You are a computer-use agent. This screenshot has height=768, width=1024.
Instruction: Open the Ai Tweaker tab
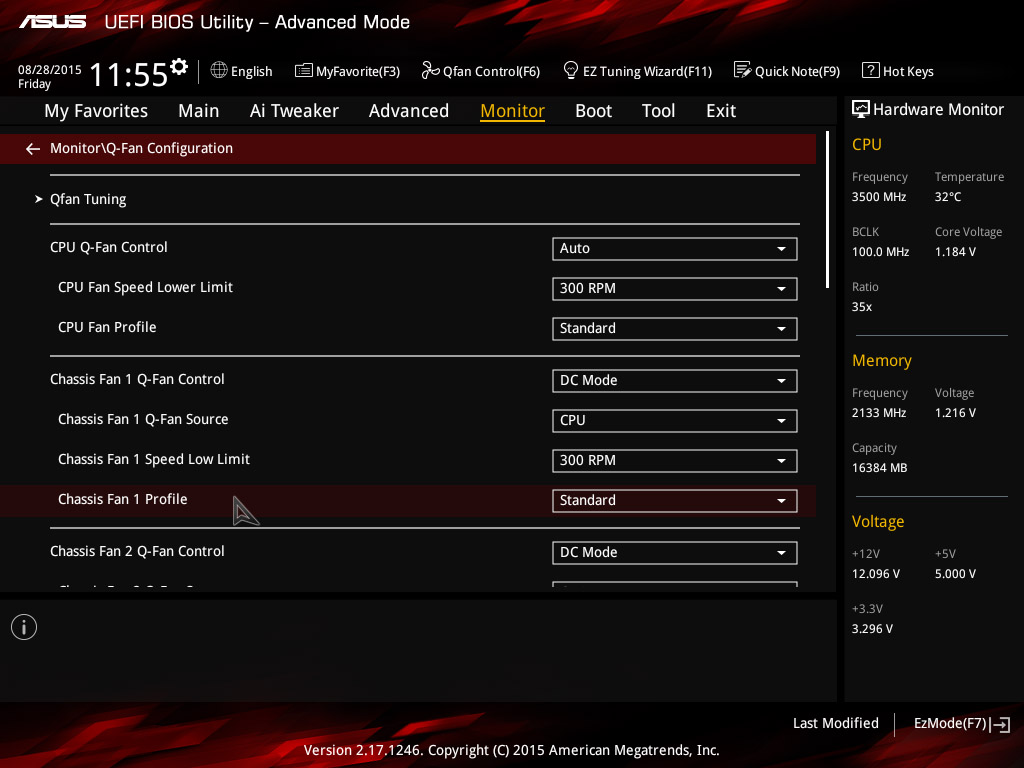294,111
